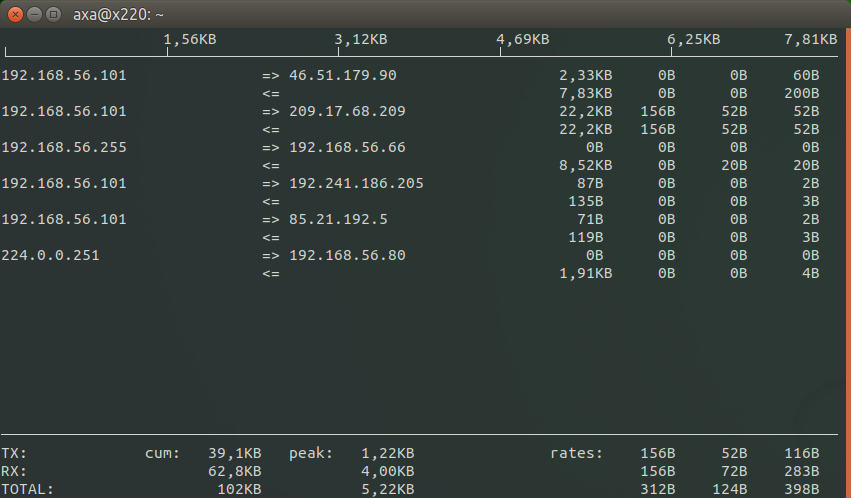Click source address 192.168.56.255
The width and height of the screenshot is (851, 498).
pyautogui.click(x=64, y=148)
